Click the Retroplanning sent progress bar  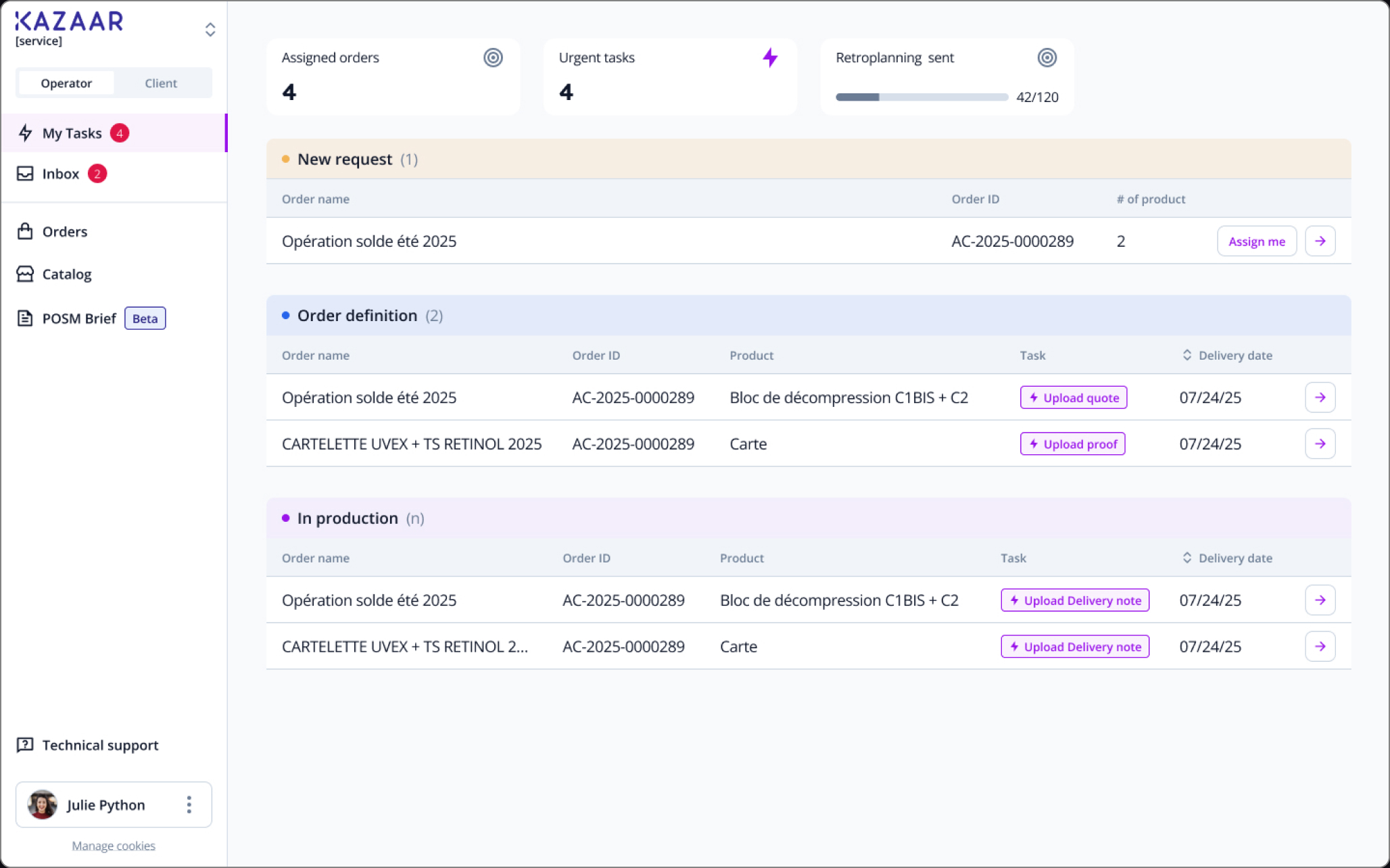point(921,97)
